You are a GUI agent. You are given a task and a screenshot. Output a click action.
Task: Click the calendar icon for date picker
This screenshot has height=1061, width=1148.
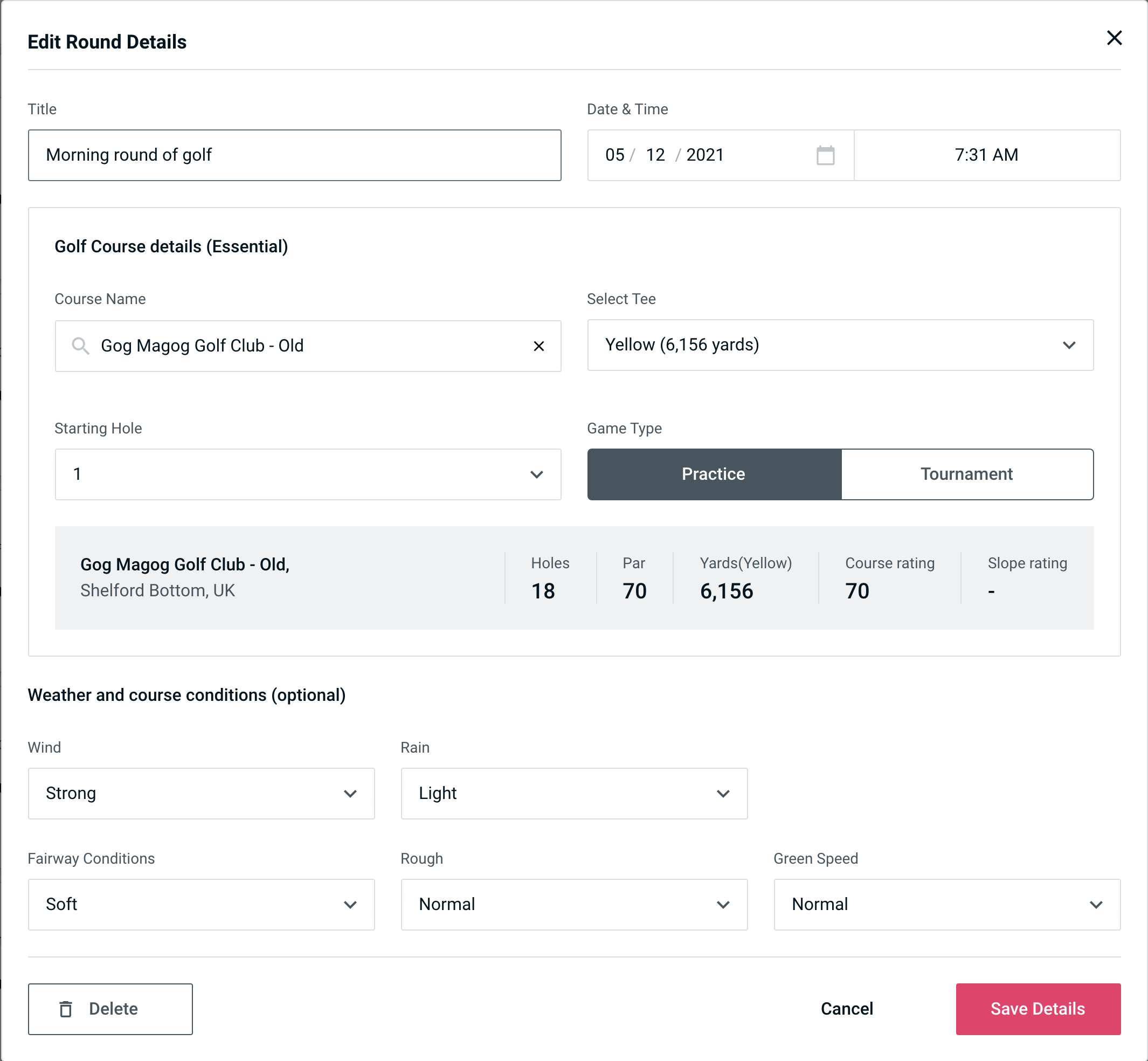pos(826,154)
